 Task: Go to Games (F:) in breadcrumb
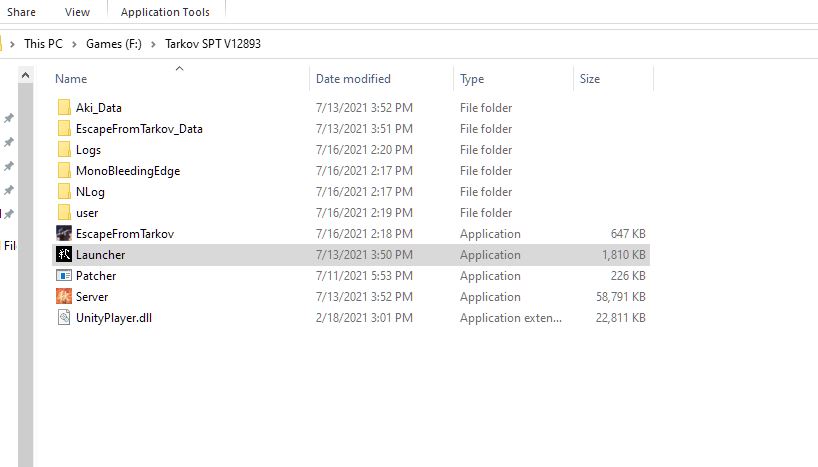click(114, 44)
